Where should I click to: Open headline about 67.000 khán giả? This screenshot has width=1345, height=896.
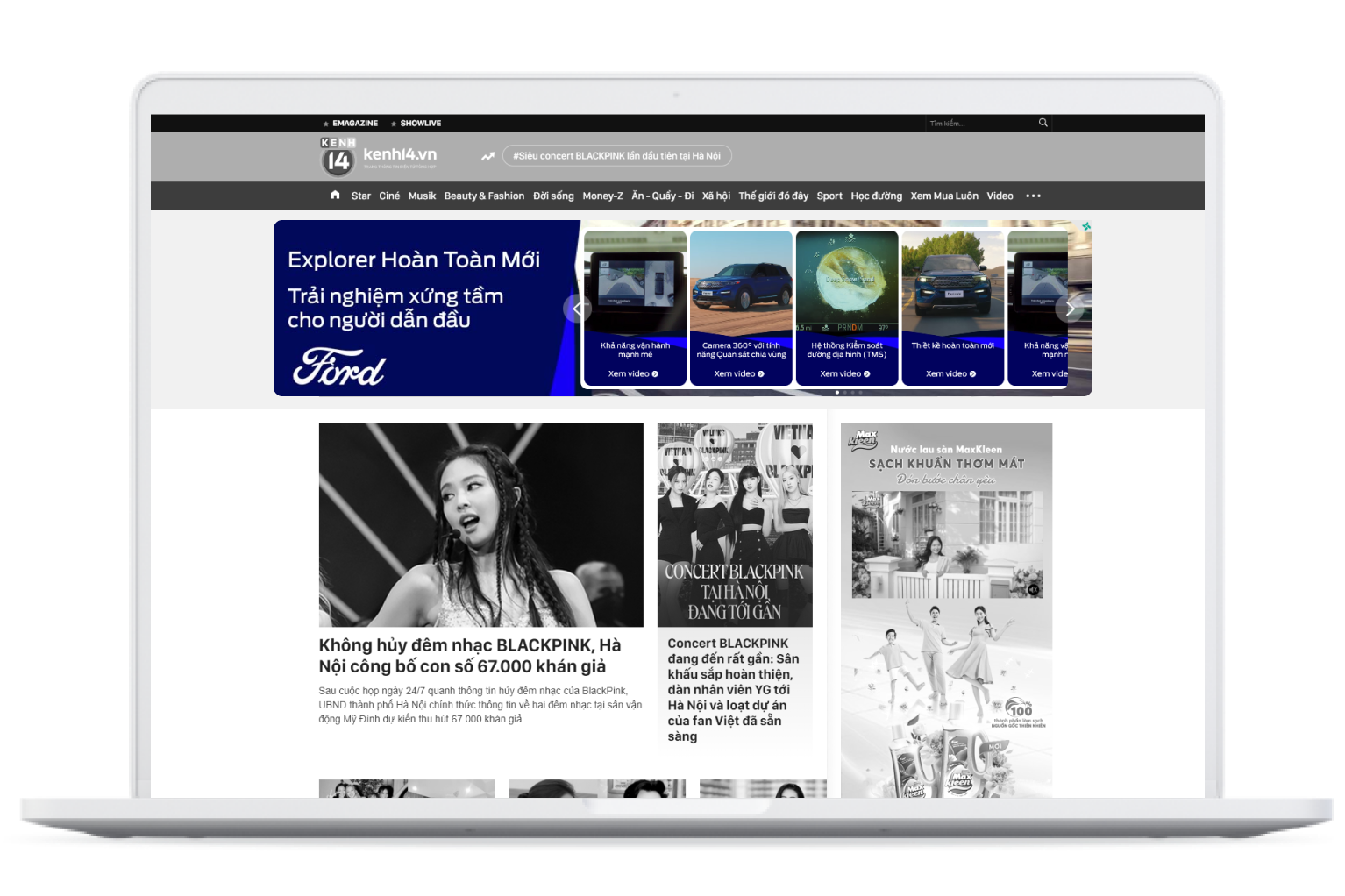[470, 656]
